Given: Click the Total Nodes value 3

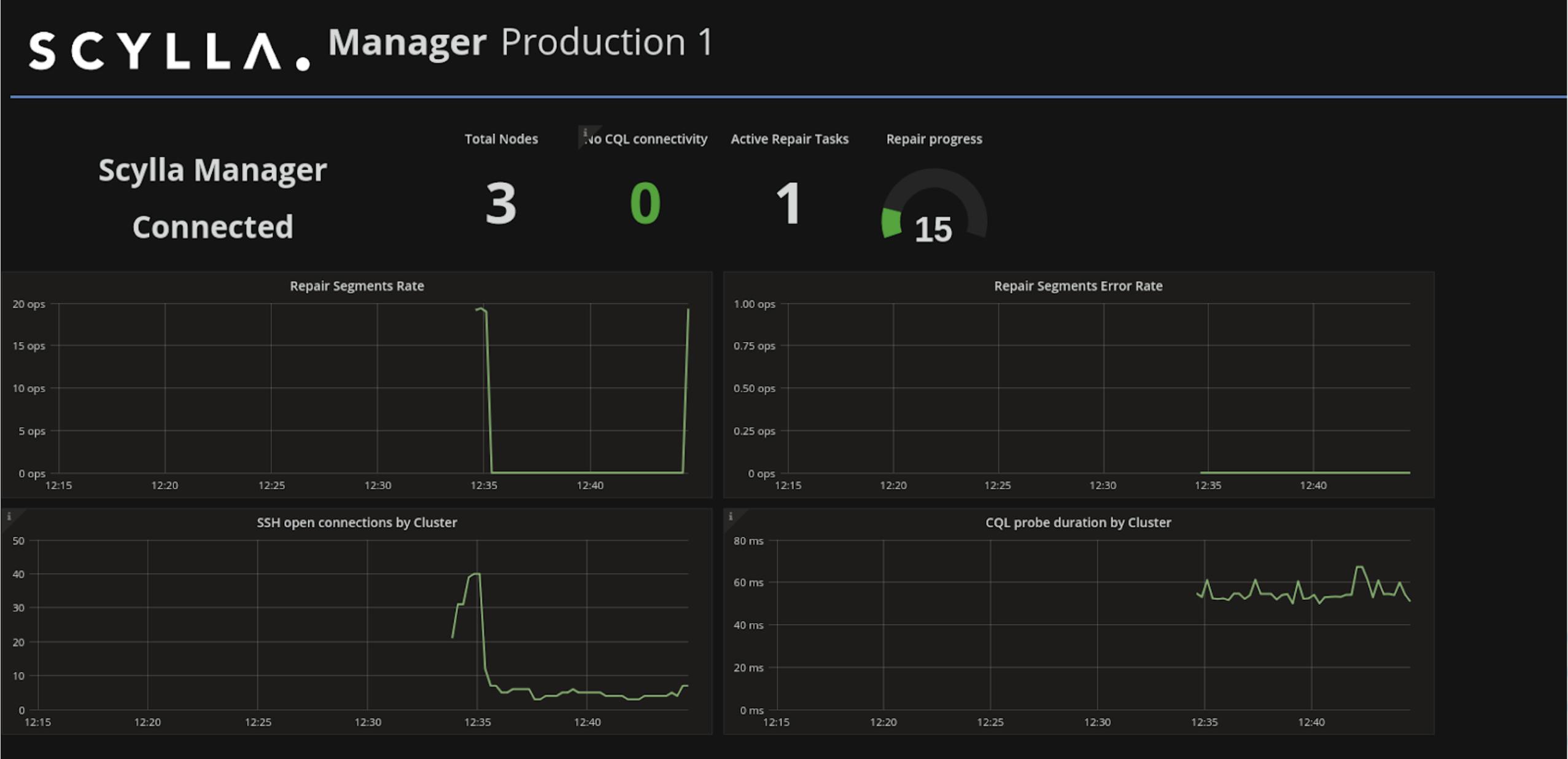Looking at the screenshot, I should click(x=501, y=203).
